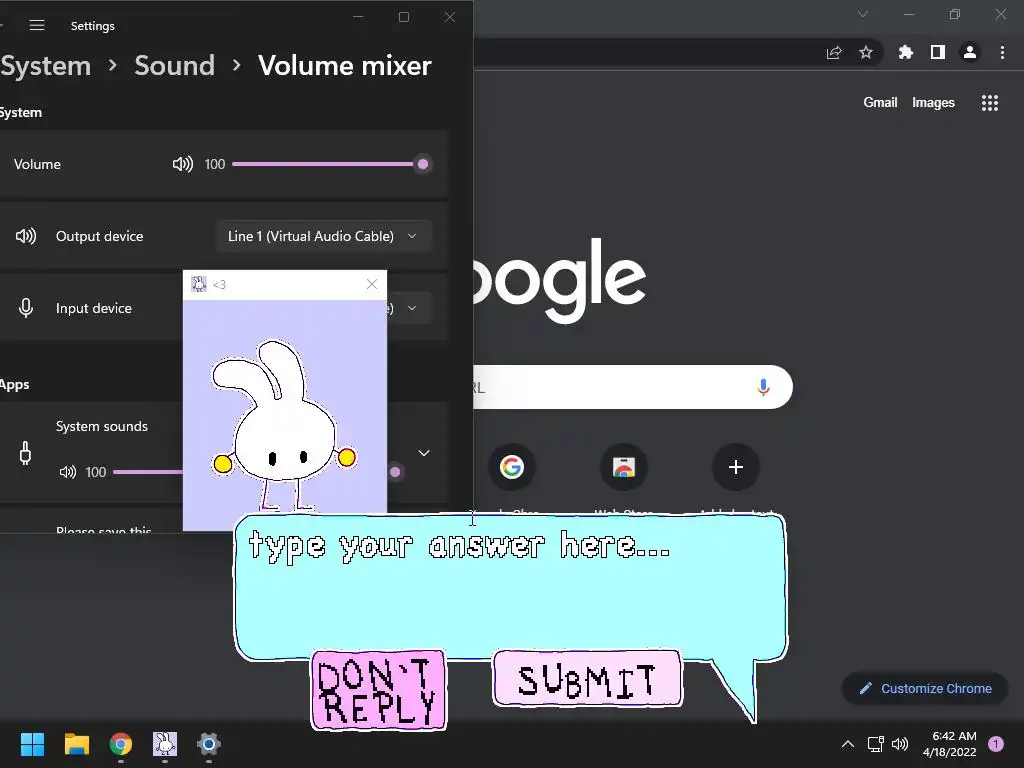
Task: Click the Google search box
Action: 632,387
